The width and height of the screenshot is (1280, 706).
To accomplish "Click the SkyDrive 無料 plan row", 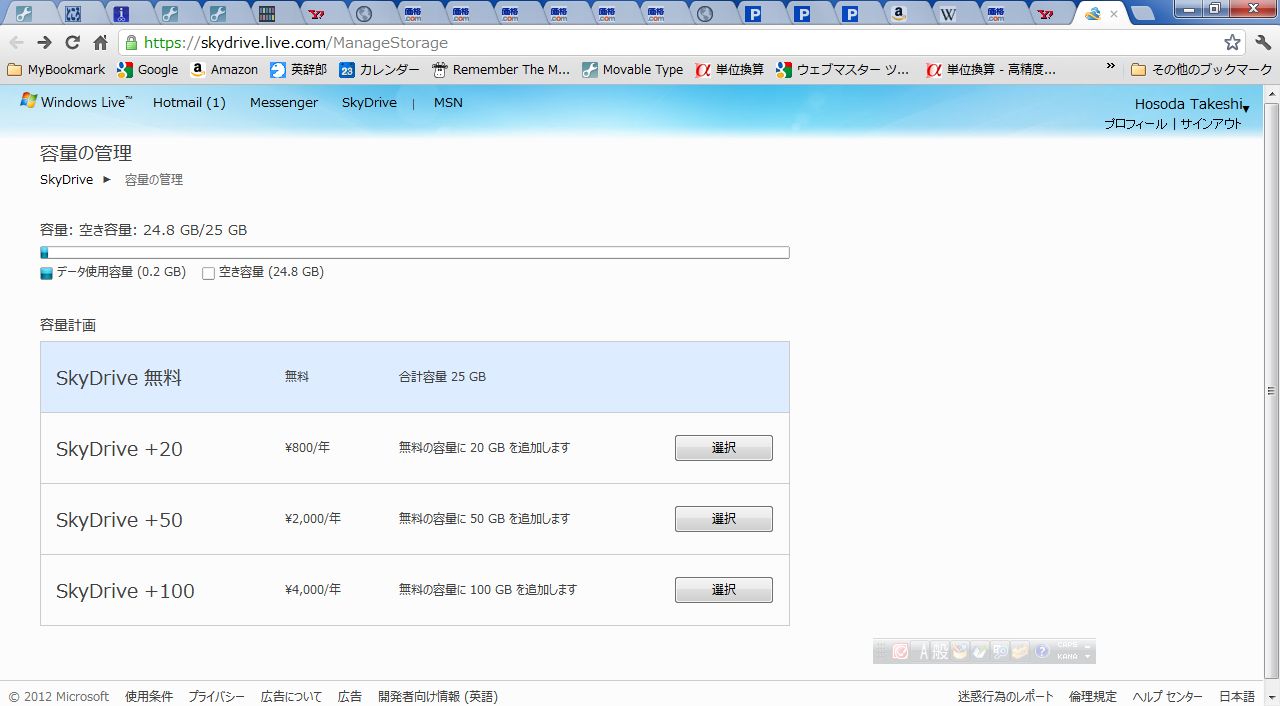I will click(415, 377).
